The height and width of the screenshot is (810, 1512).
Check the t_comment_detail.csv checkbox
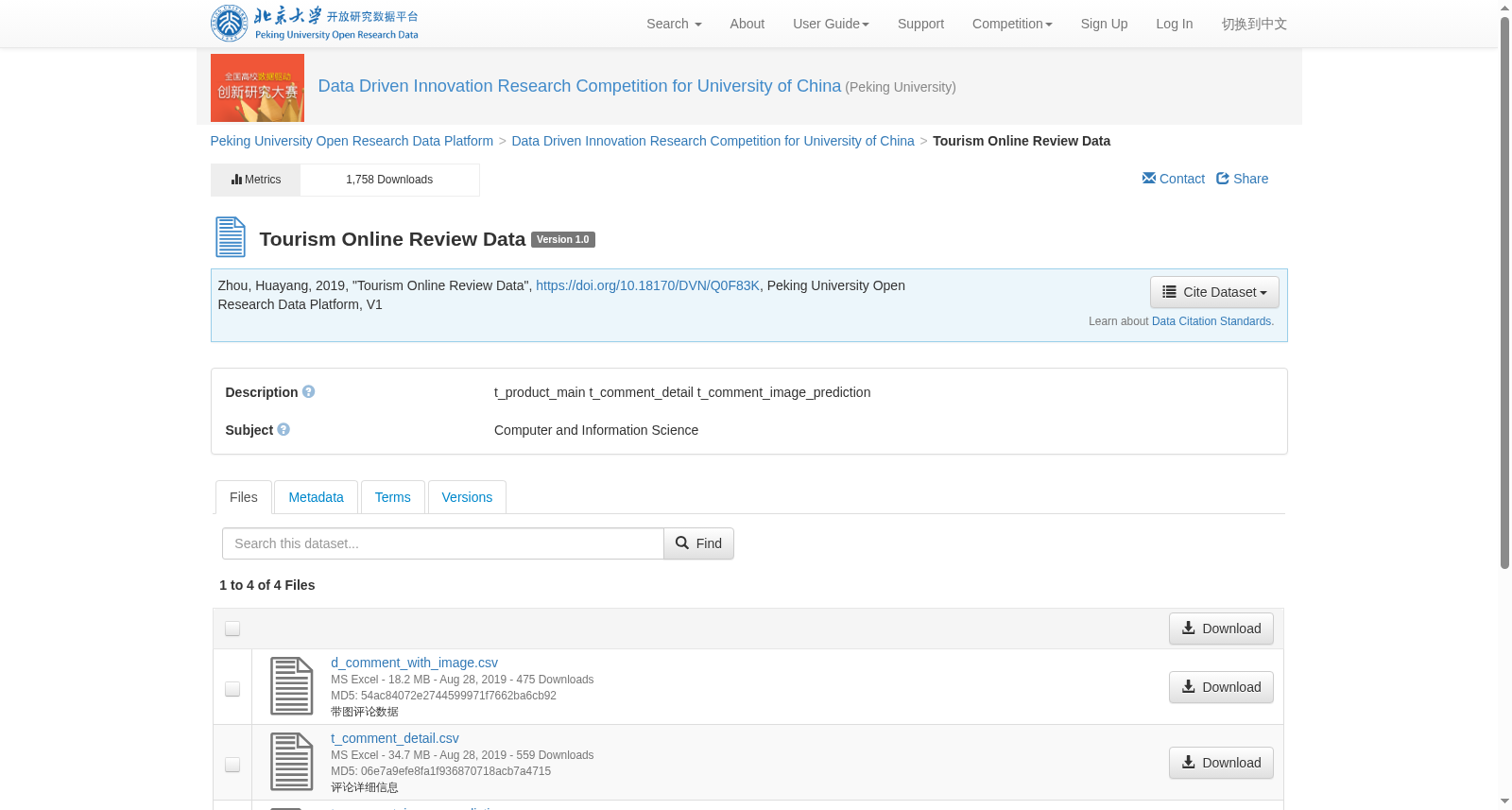tap(232, 765)
